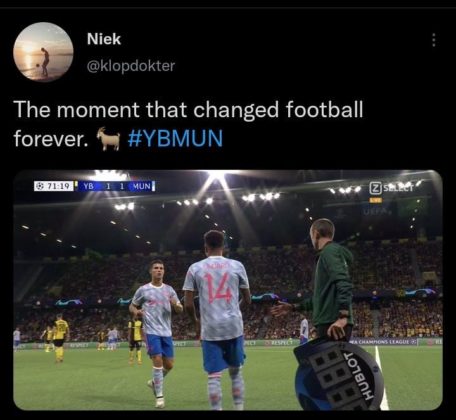Open the display name Niek
The height and width of the screenshot is (420, 456).
104,39
